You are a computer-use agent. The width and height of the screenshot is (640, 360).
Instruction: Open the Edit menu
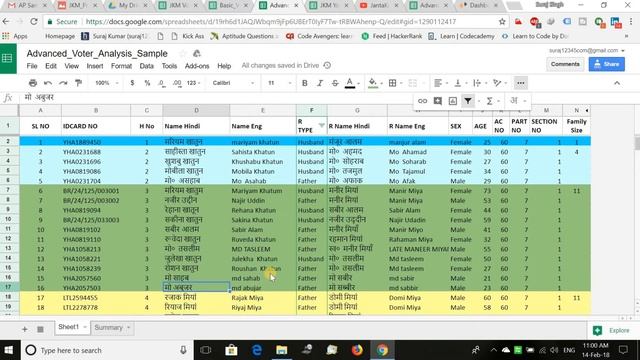51,66
